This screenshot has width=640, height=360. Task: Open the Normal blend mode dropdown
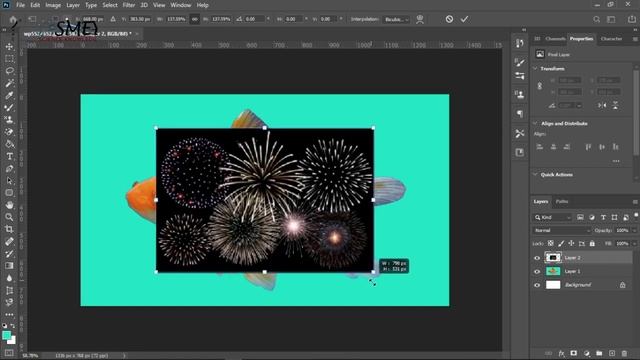[x=562, y=231]
